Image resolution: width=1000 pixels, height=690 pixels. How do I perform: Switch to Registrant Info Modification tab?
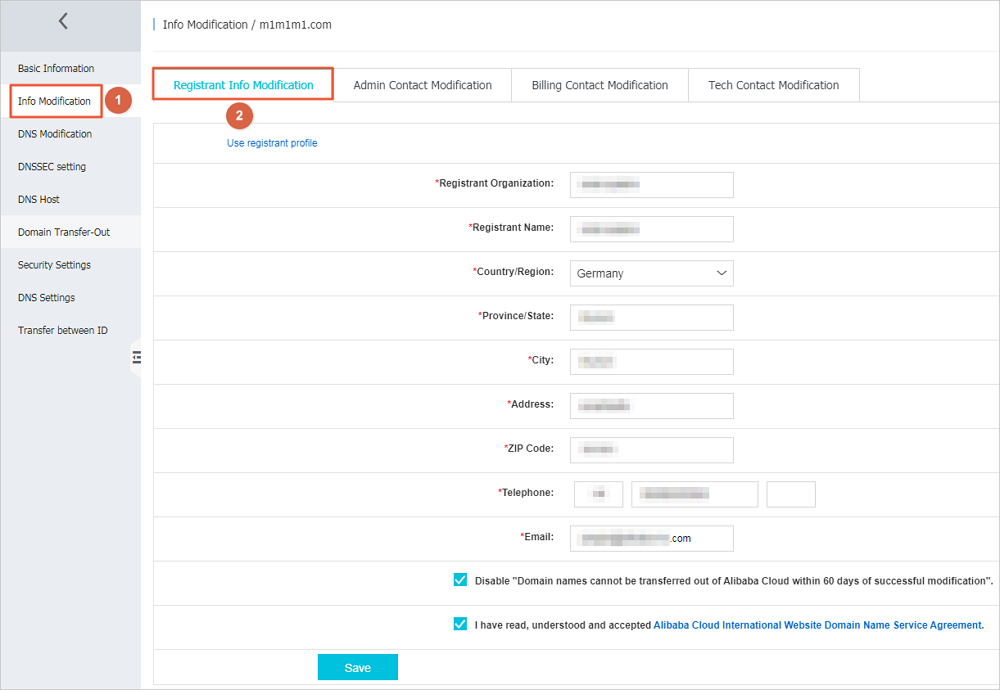point(243,85)
